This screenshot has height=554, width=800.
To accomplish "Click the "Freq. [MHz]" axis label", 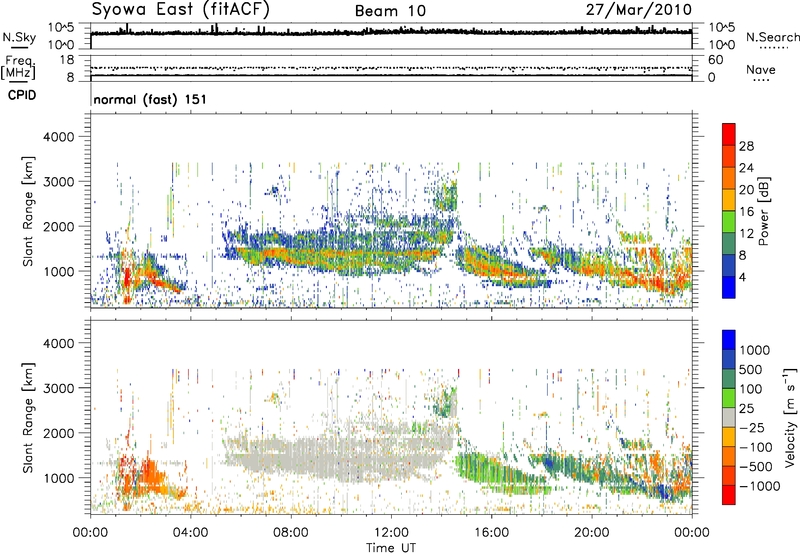I will 18,67.
